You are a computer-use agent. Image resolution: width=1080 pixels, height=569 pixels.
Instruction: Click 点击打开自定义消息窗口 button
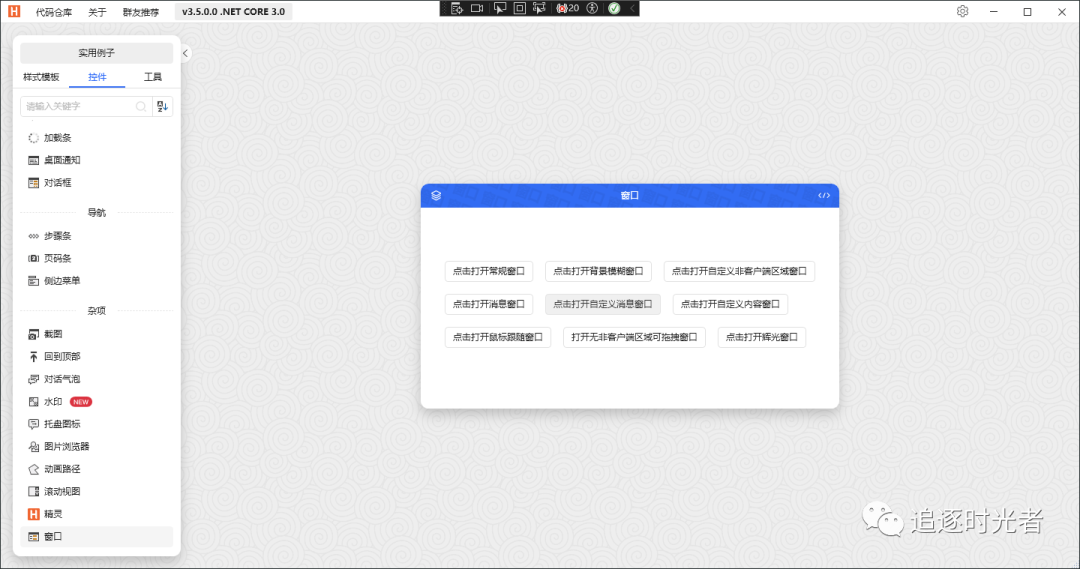click(603, 304)
